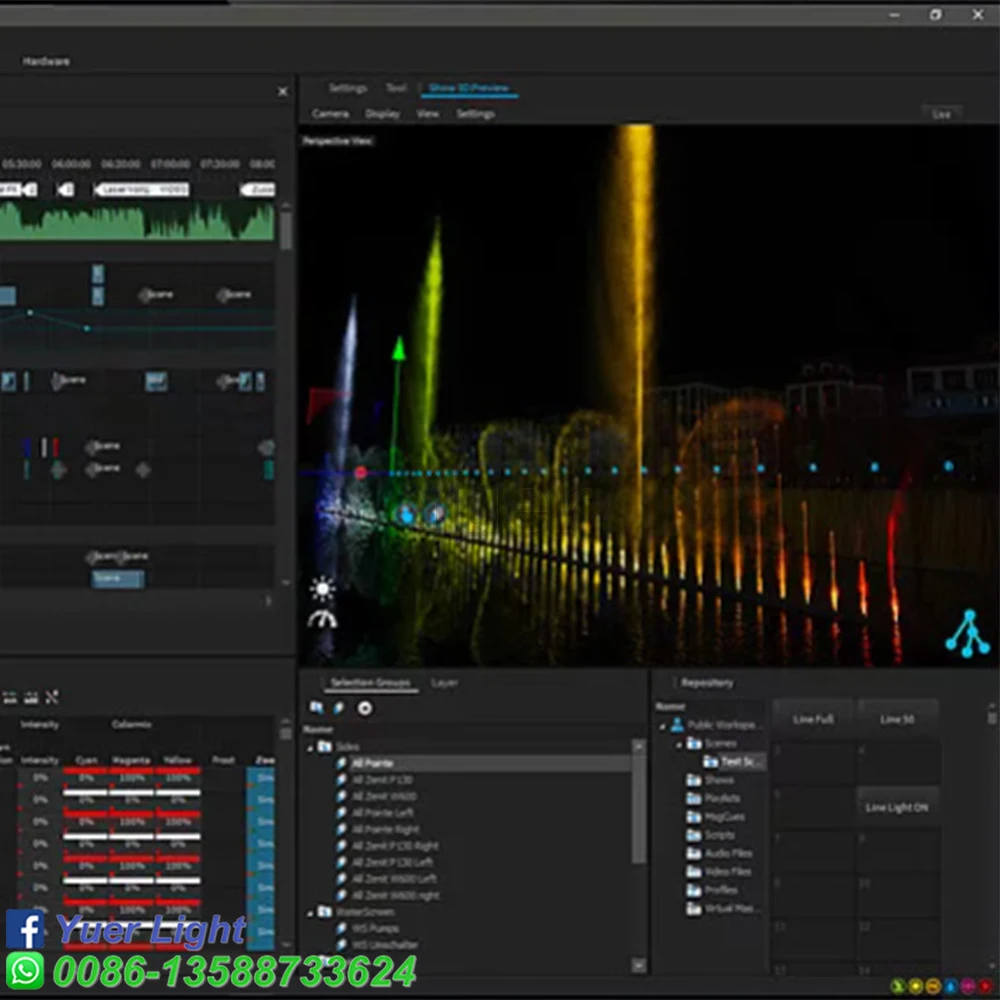
Task: Click the sun brightness icon in 3D preview
Action: point(323,588)
